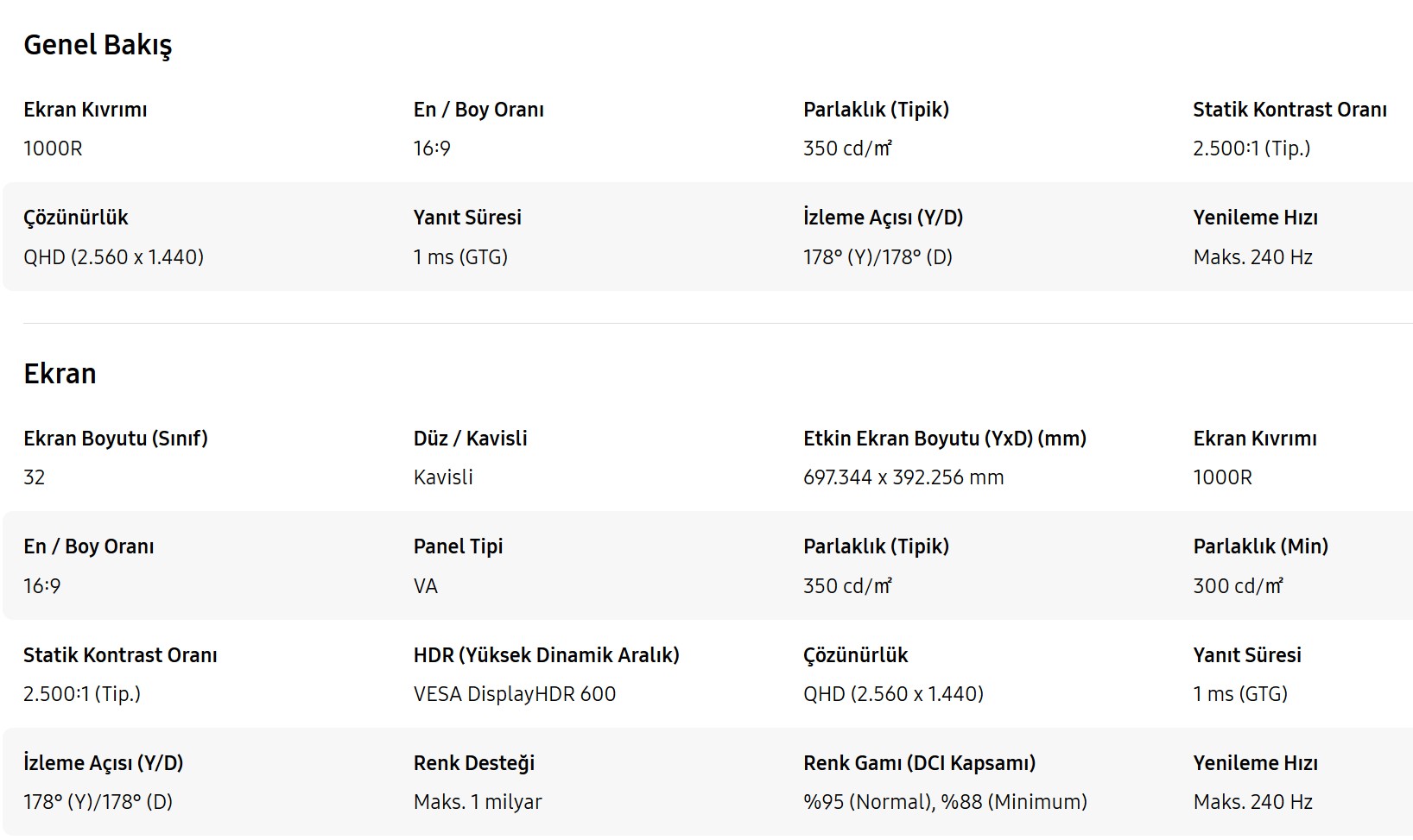The width and height of the screenshot is (1413, 840).
Task: Click the Genel Bakış section heading
Action: (x=98, y=45)
